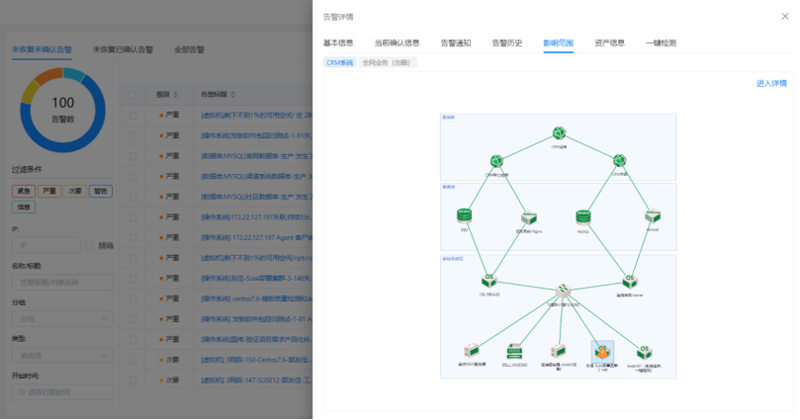
Task: Select the 全网业务 tag button
Action: (387, 62)
